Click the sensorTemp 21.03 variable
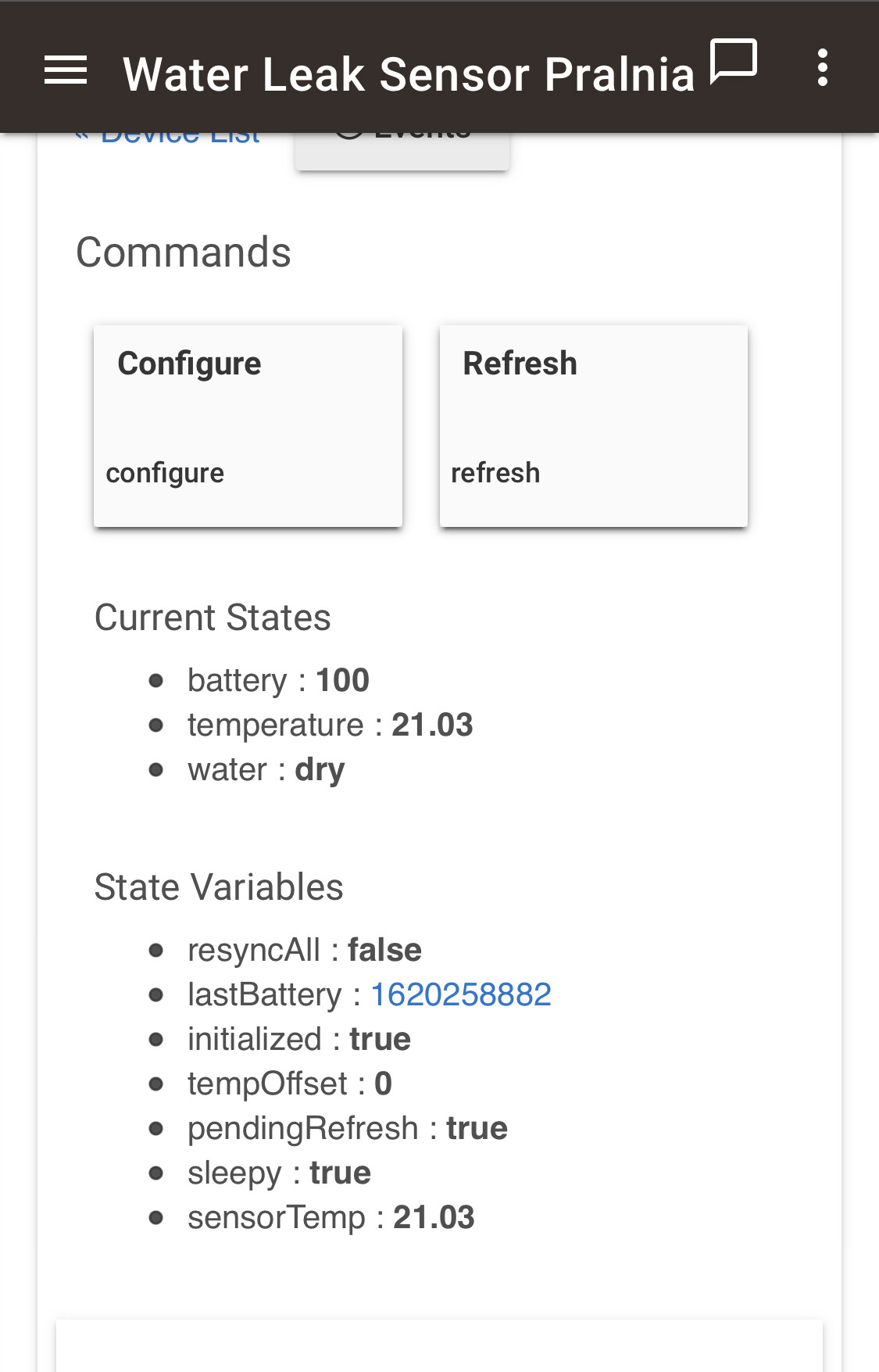This screenshot has width=879, height=1372. (331, 1217)
